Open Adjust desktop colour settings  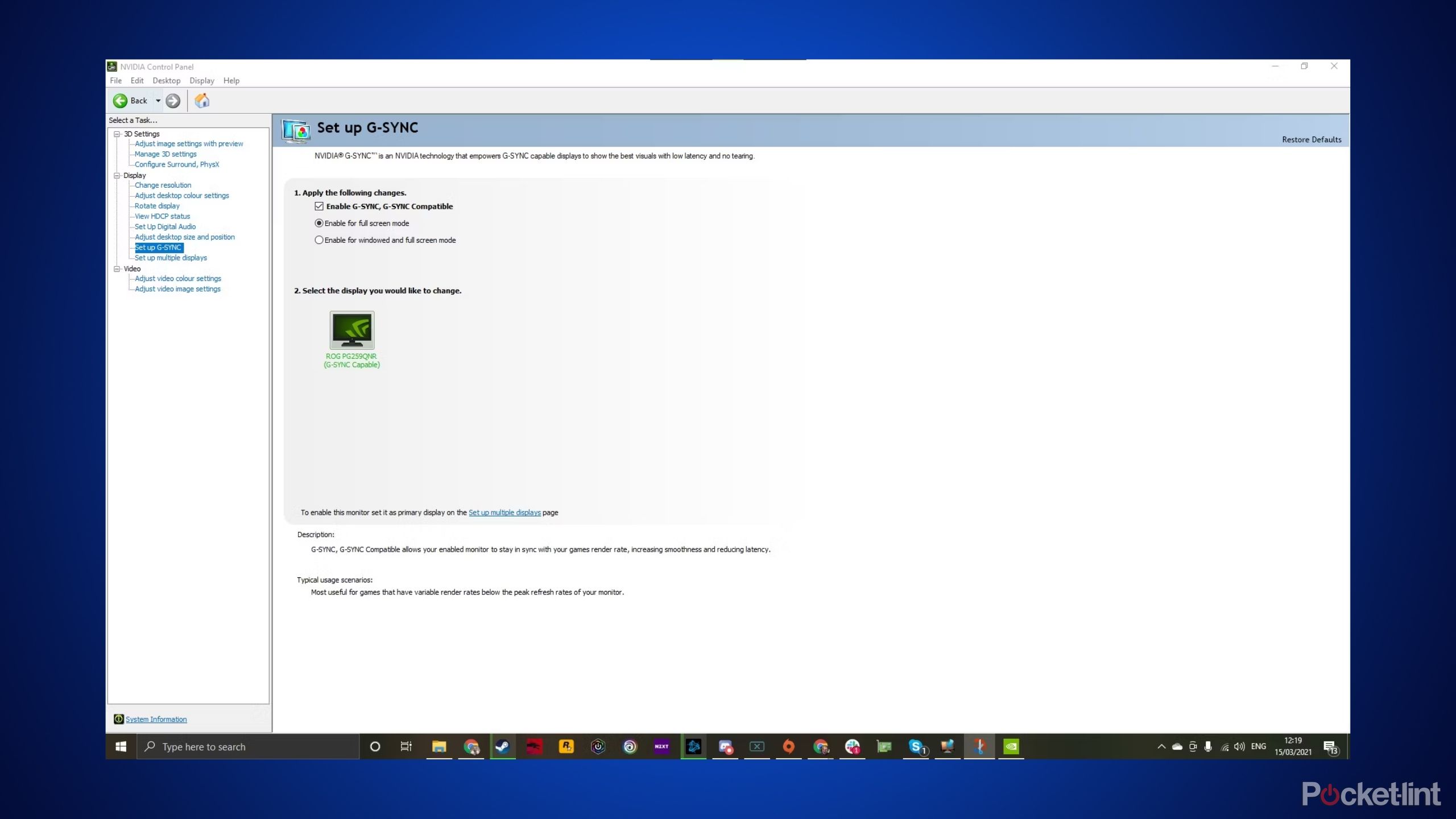click(182, 196)
